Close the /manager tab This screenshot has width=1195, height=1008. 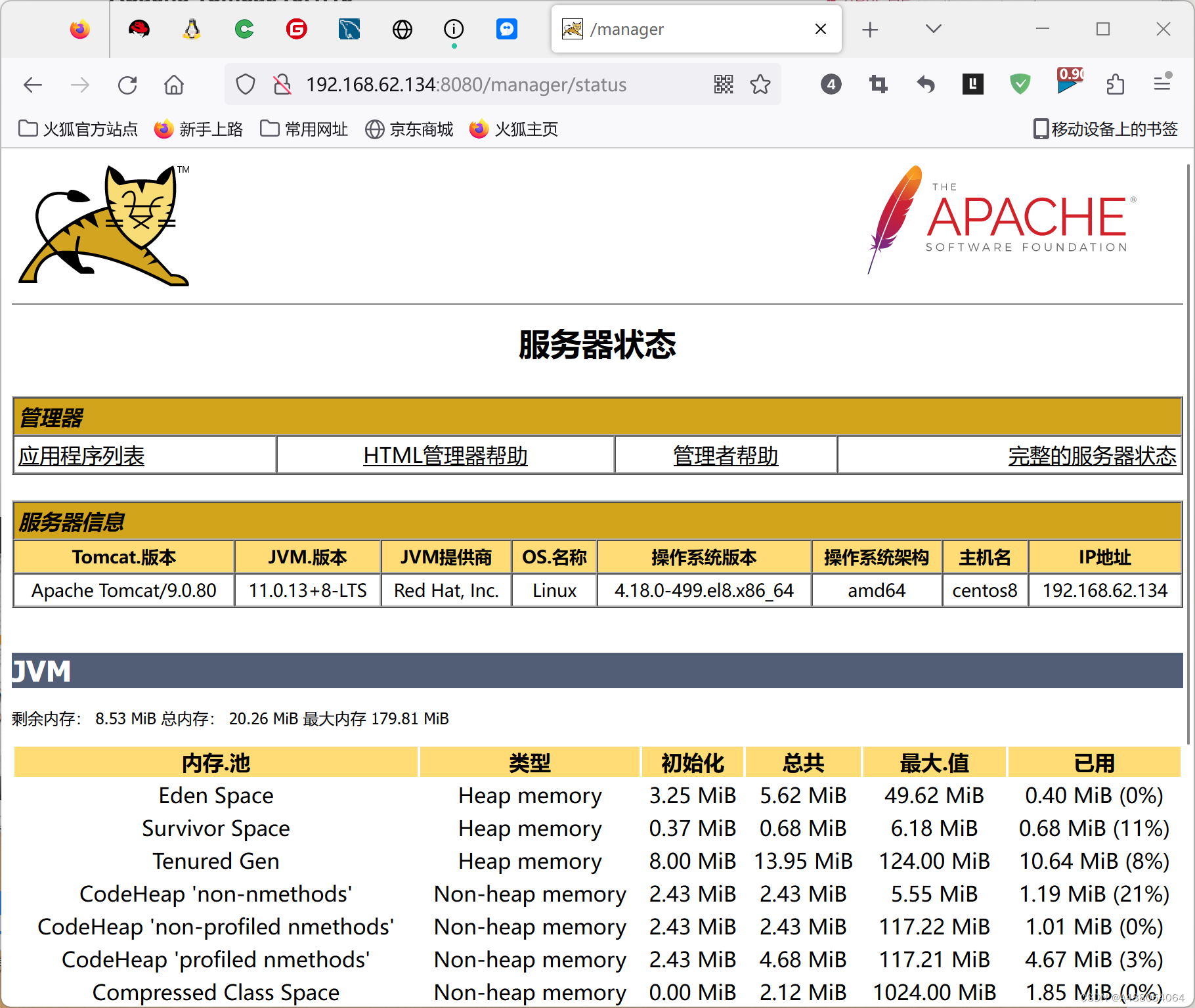820,30
